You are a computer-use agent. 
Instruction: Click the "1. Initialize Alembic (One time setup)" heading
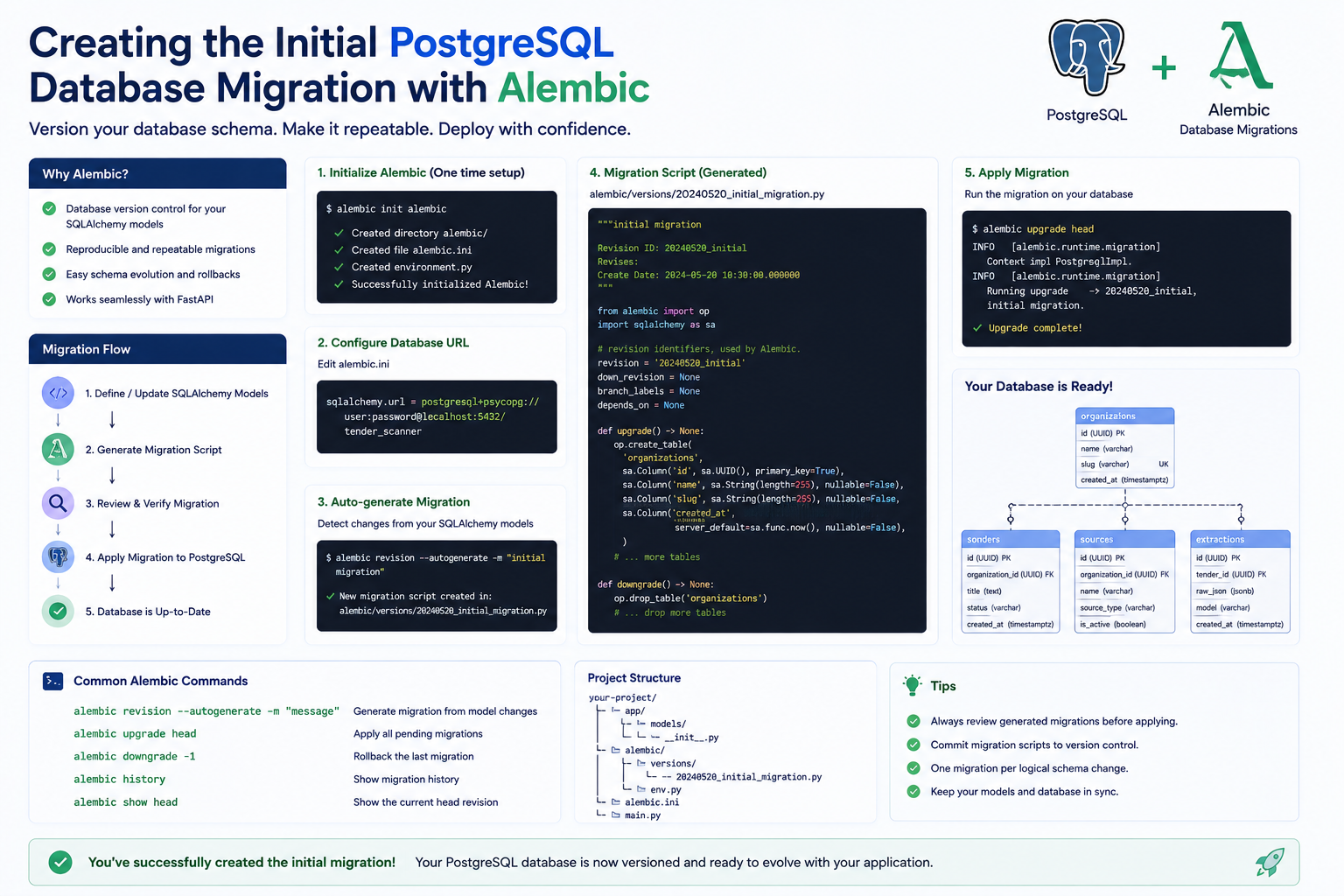[421, 172]
